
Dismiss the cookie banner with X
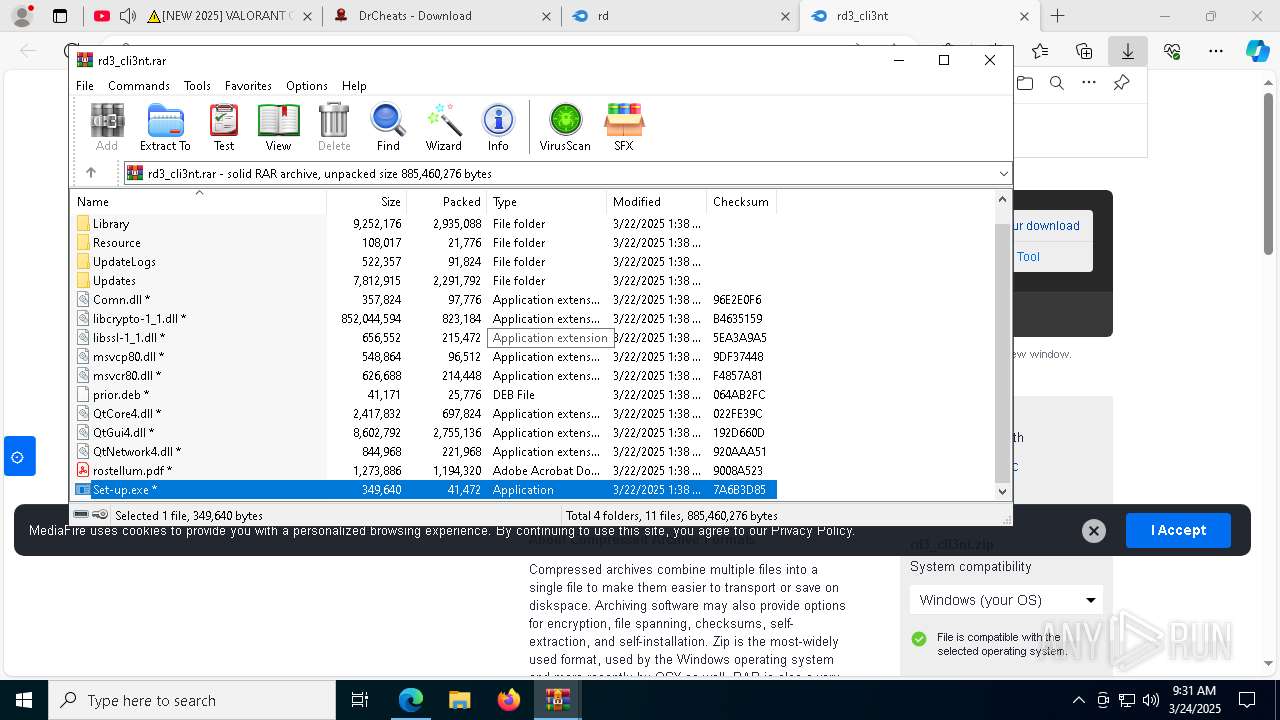coord(1094,531)
